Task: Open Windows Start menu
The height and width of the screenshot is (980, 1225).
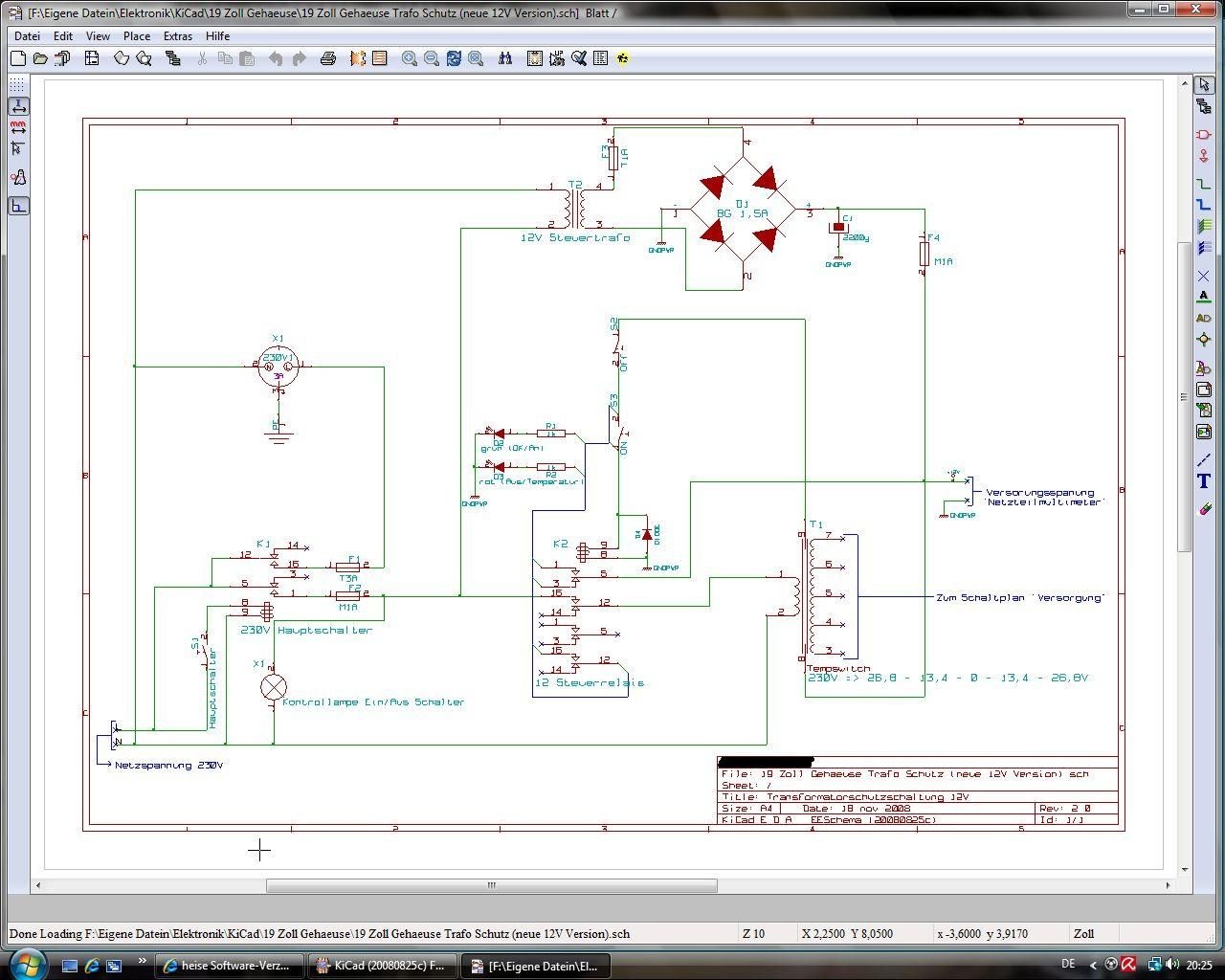Action: [26, 963]
